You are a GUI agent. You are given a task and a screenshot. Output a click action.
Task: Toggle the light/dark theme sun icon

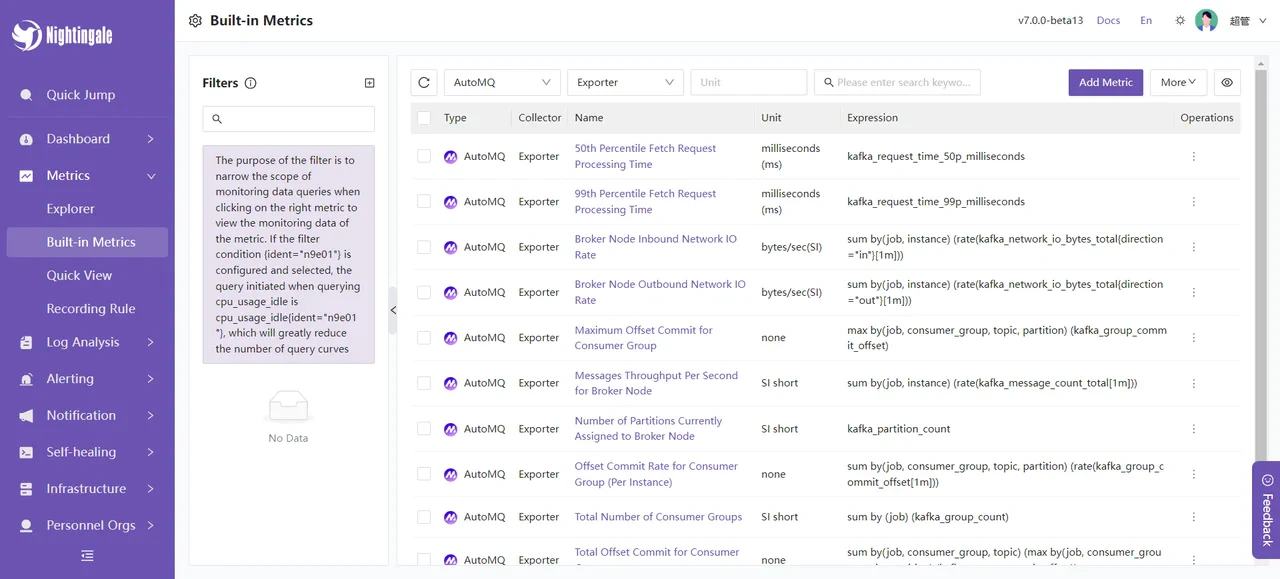pos(1180,21)
